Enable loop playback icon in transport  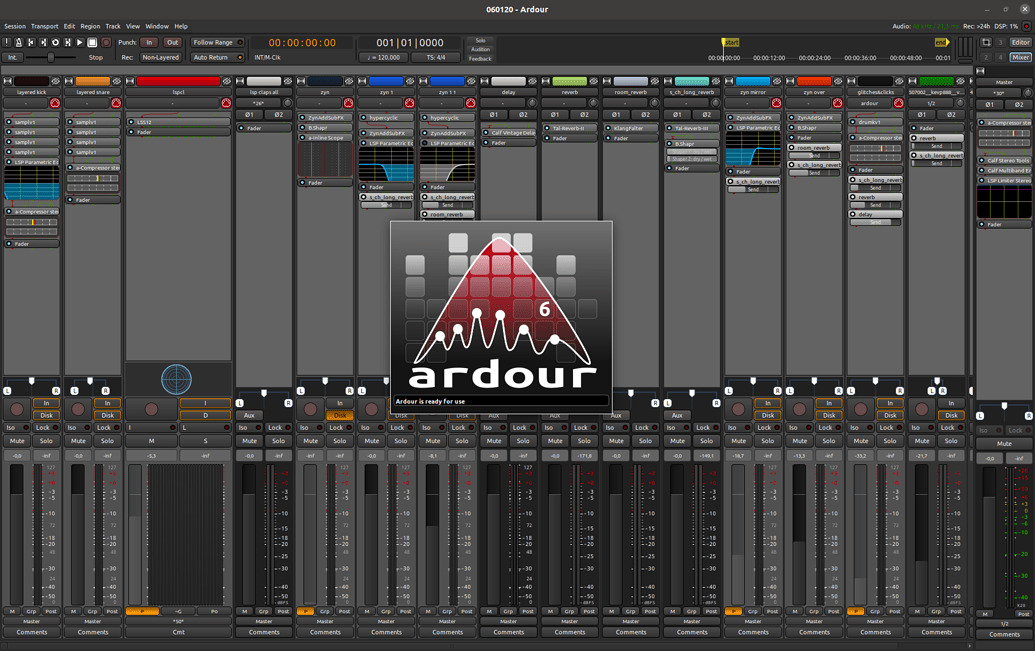55,43
